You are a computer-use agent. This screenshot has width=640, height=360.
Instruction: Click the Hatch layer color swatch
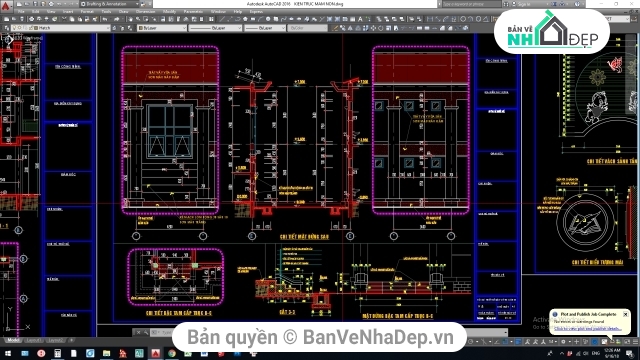[36, 28]
